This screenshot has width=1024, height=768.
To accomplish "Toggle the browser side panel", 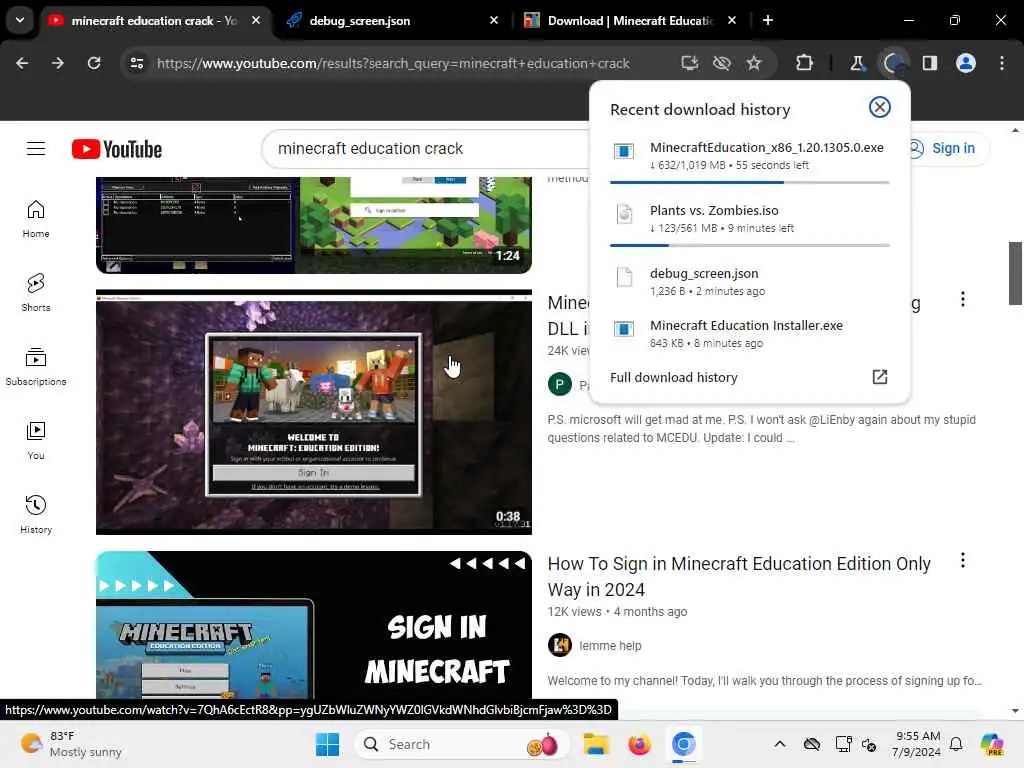I will (x=930, y=63).
